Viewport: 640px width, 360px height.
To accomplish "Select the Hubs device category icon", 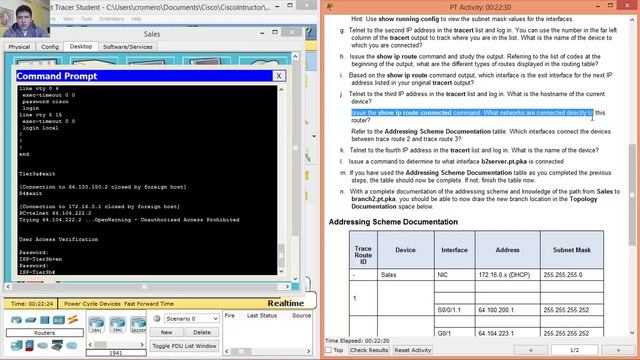I will pyautogui.click(x=45, y=320).
